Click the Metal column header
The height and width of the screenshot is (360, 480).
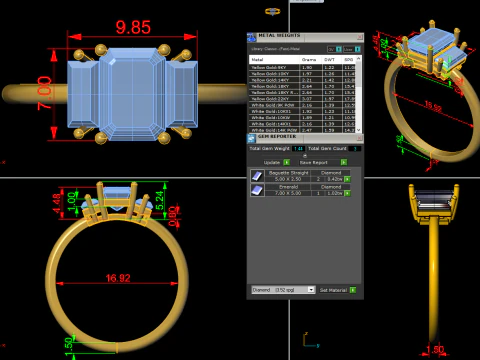point(274,60)
